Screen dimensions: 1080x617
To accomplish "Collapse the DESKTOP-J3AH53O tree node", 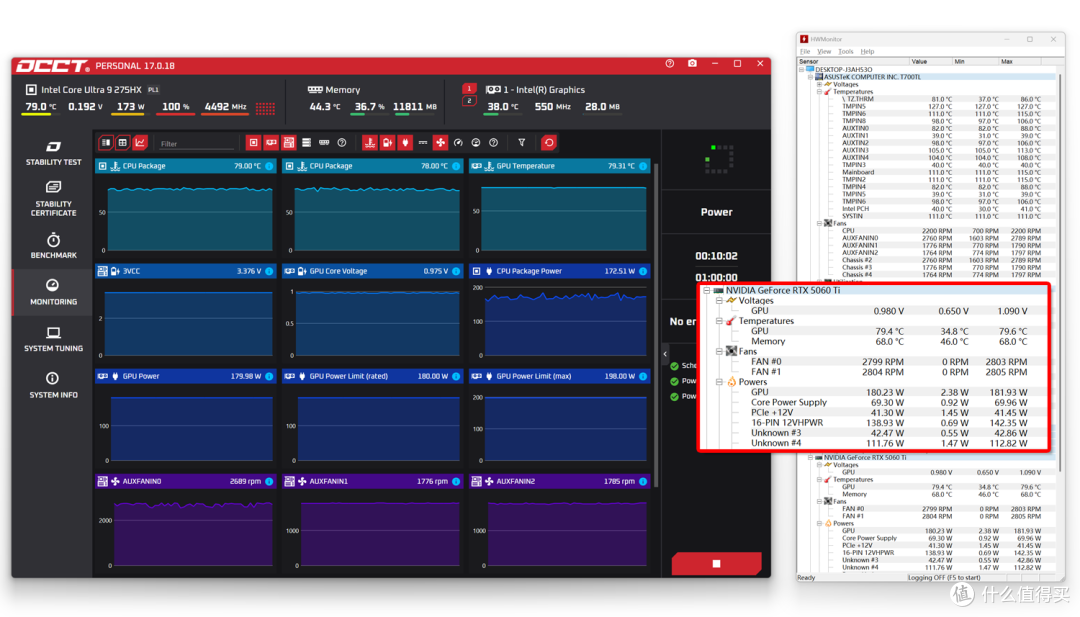I will coord(802,70).
